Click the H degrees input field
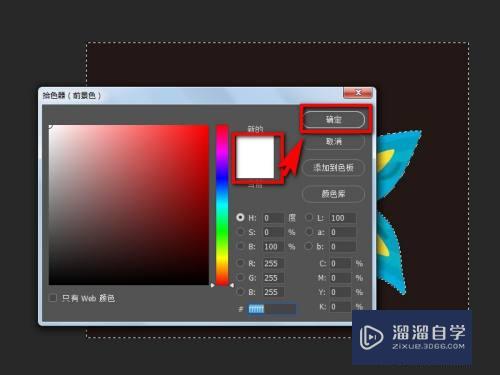 [x=273, y=218]
